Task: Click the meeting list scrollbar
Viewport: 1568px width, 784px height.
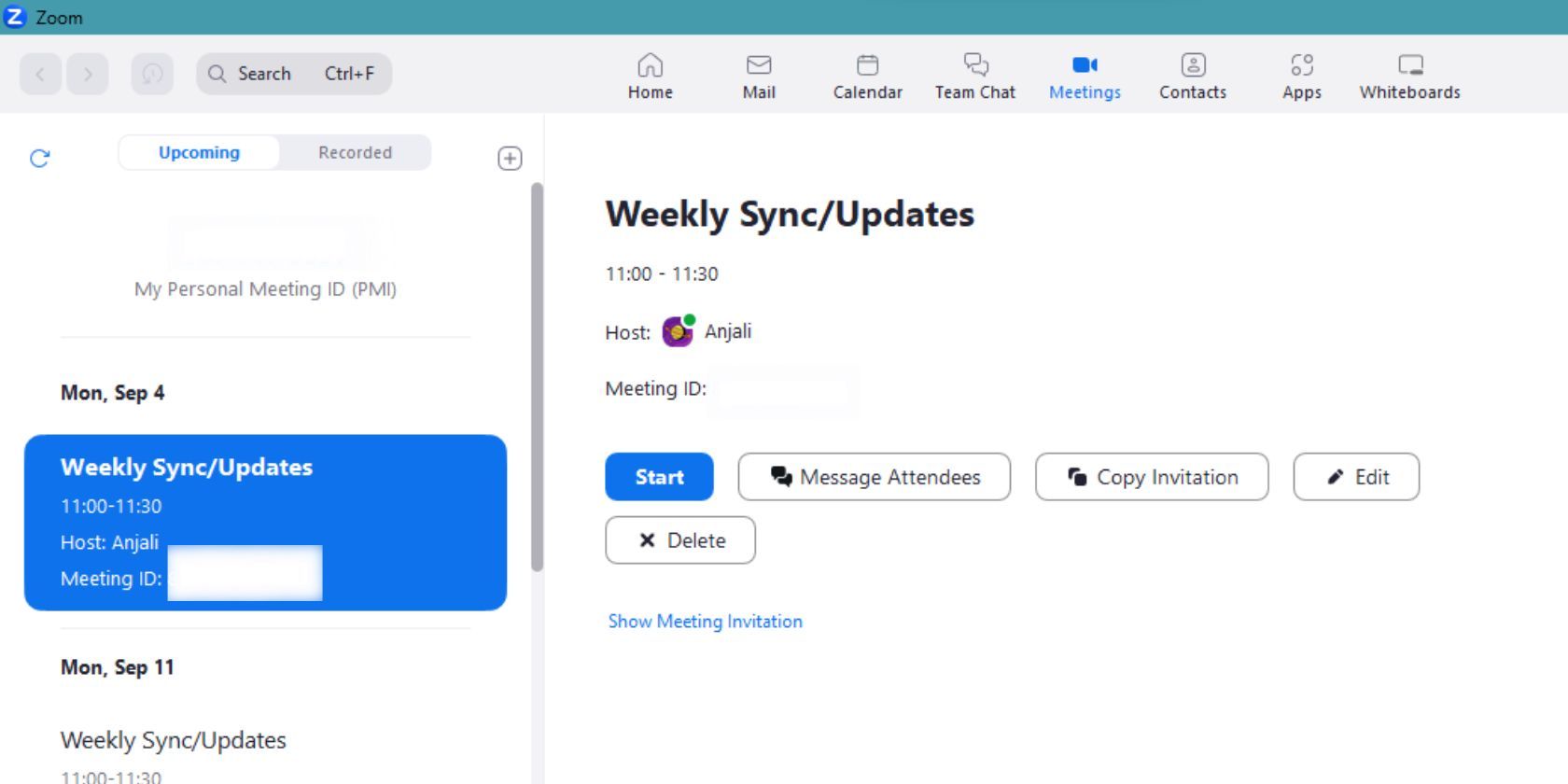Action: (x=537, y=377)
